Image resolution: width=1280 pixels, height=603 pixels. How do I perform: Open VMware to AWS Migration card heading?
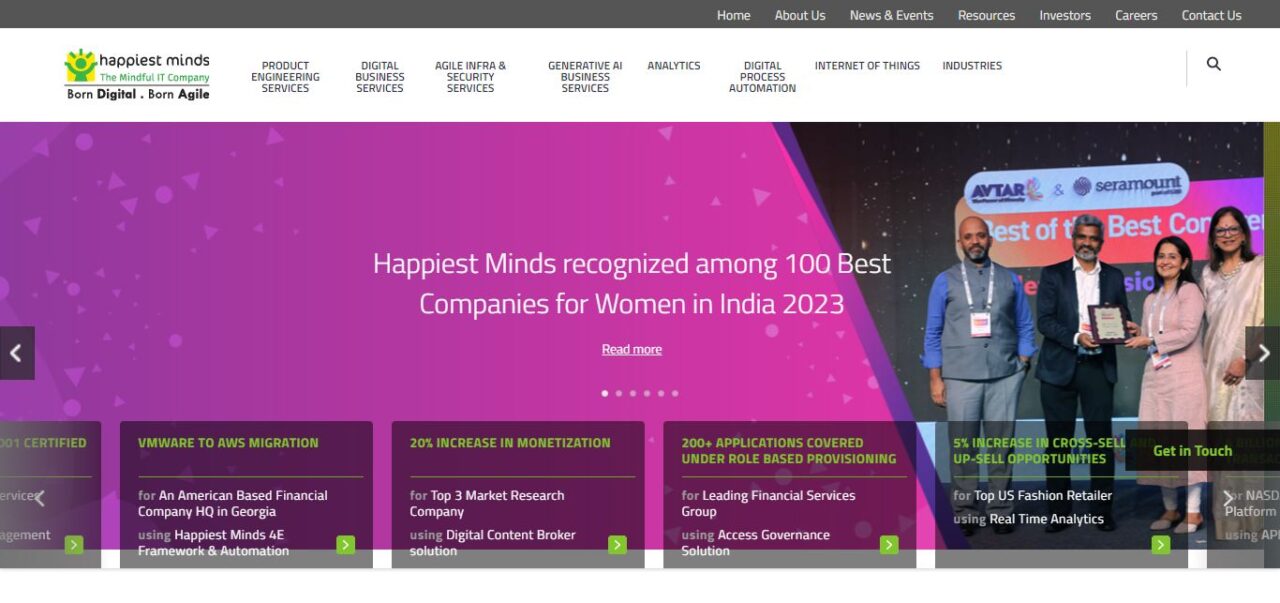click(x=228, y=443)
